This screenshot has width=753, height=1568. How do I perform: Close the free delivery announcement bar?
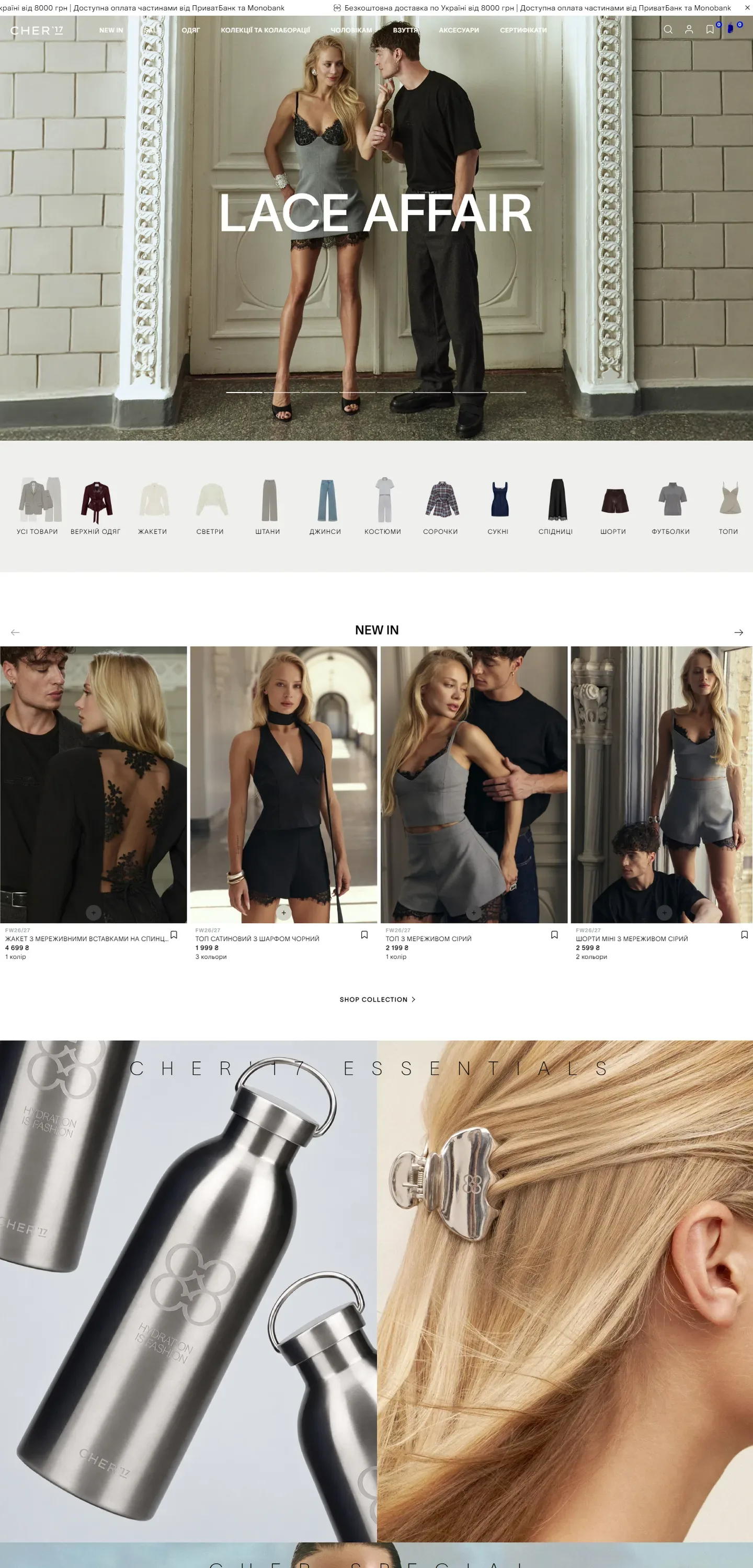[x=747, y=8]
